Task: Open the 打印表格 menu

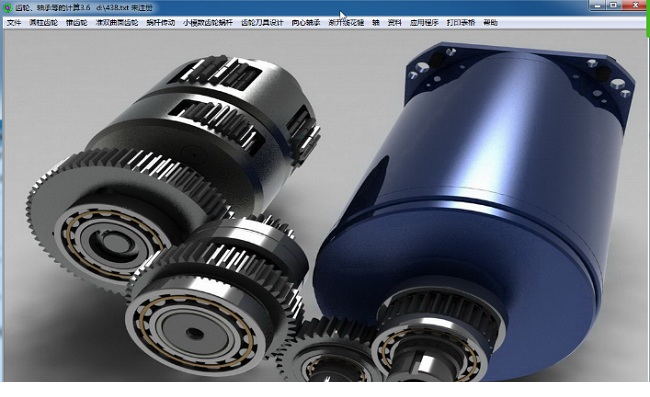Action: 461,23
